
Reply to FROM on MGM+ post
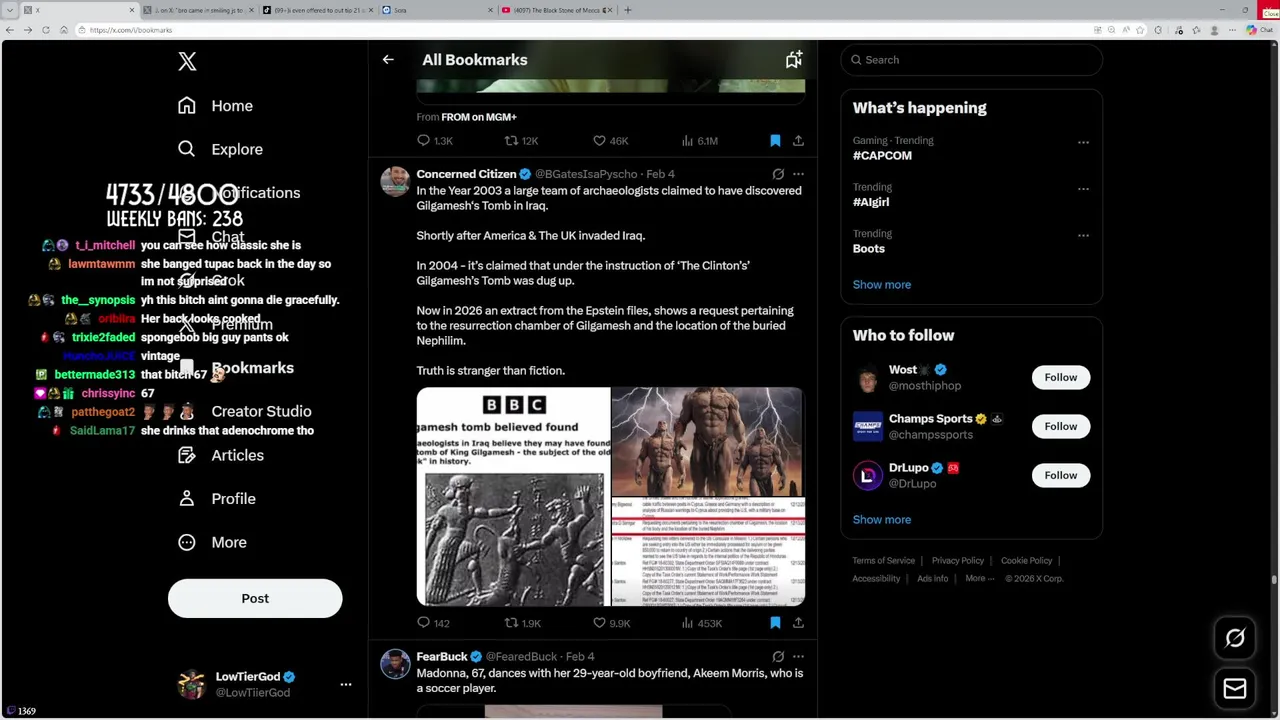coord(435,141)
